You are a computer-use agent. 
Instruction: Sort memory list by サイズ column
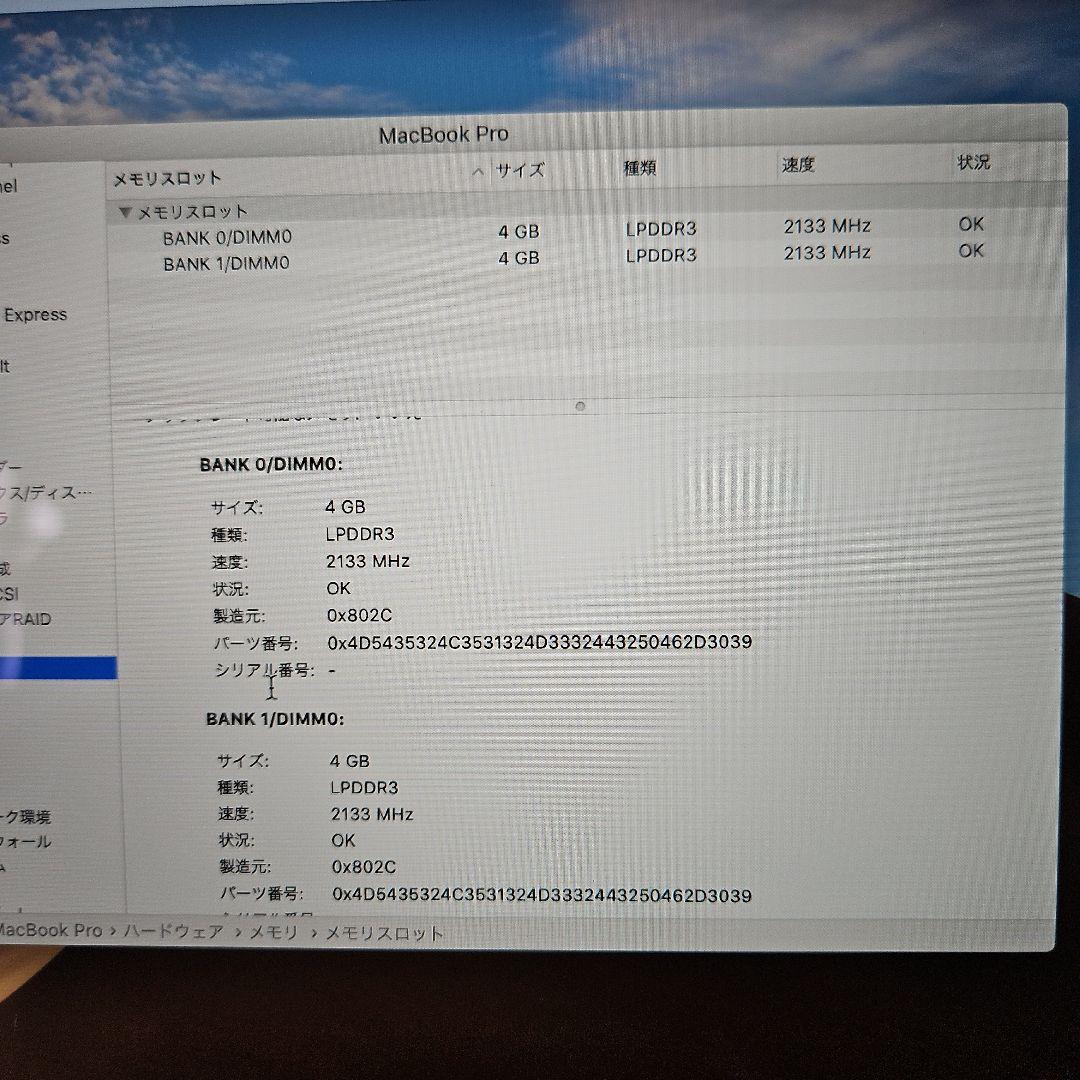(519, 170)
